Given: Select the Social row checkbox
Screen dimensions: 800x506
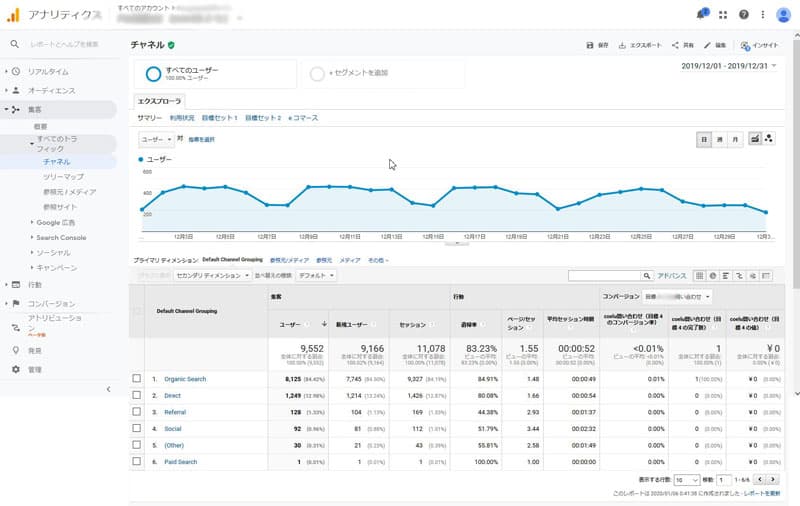Looking at the screenshot, I should pyautogui.click(x=137, y=428).
